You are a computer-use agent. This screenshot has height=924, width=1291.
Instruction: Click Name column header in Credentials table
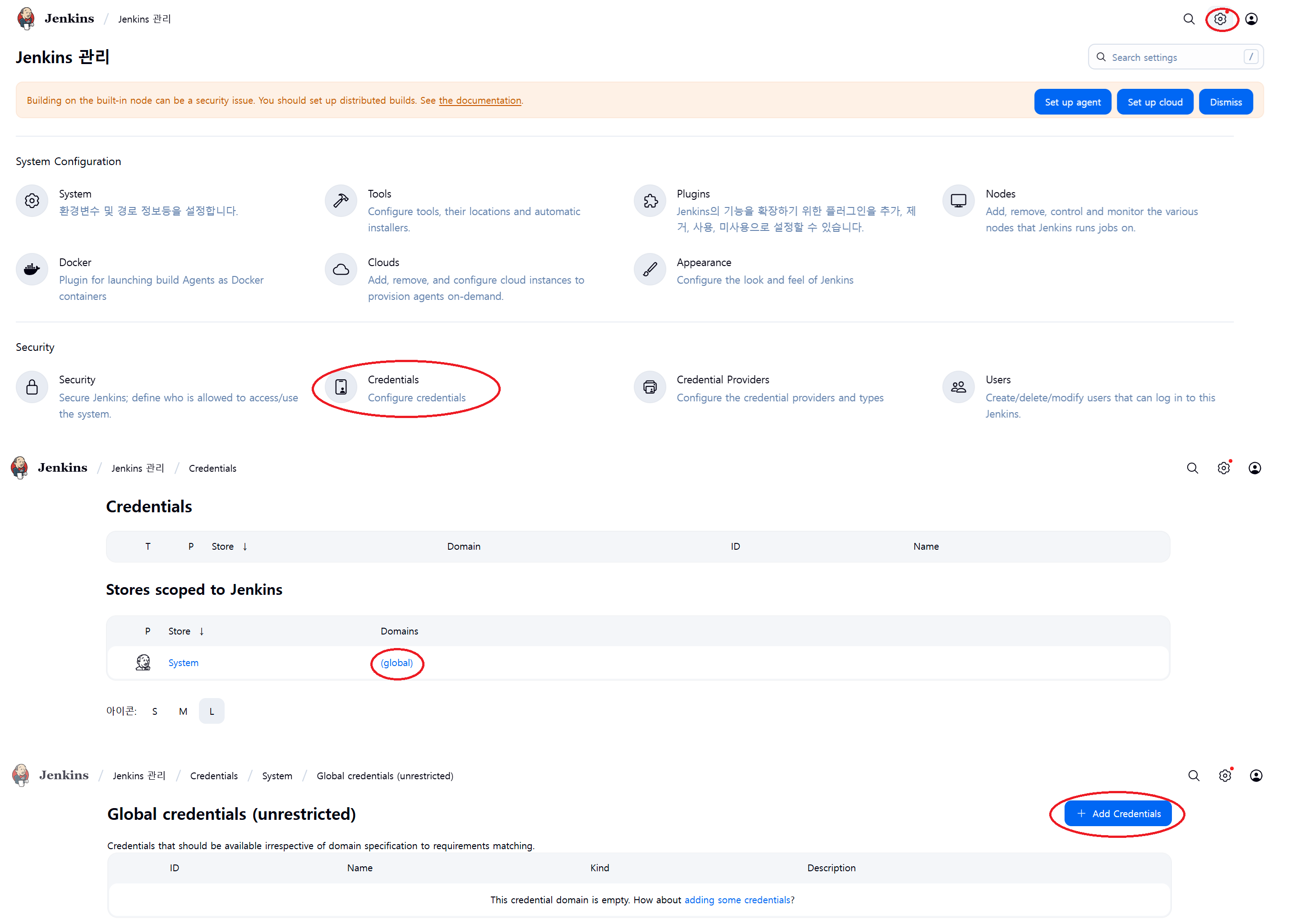(x=926, y=546)
